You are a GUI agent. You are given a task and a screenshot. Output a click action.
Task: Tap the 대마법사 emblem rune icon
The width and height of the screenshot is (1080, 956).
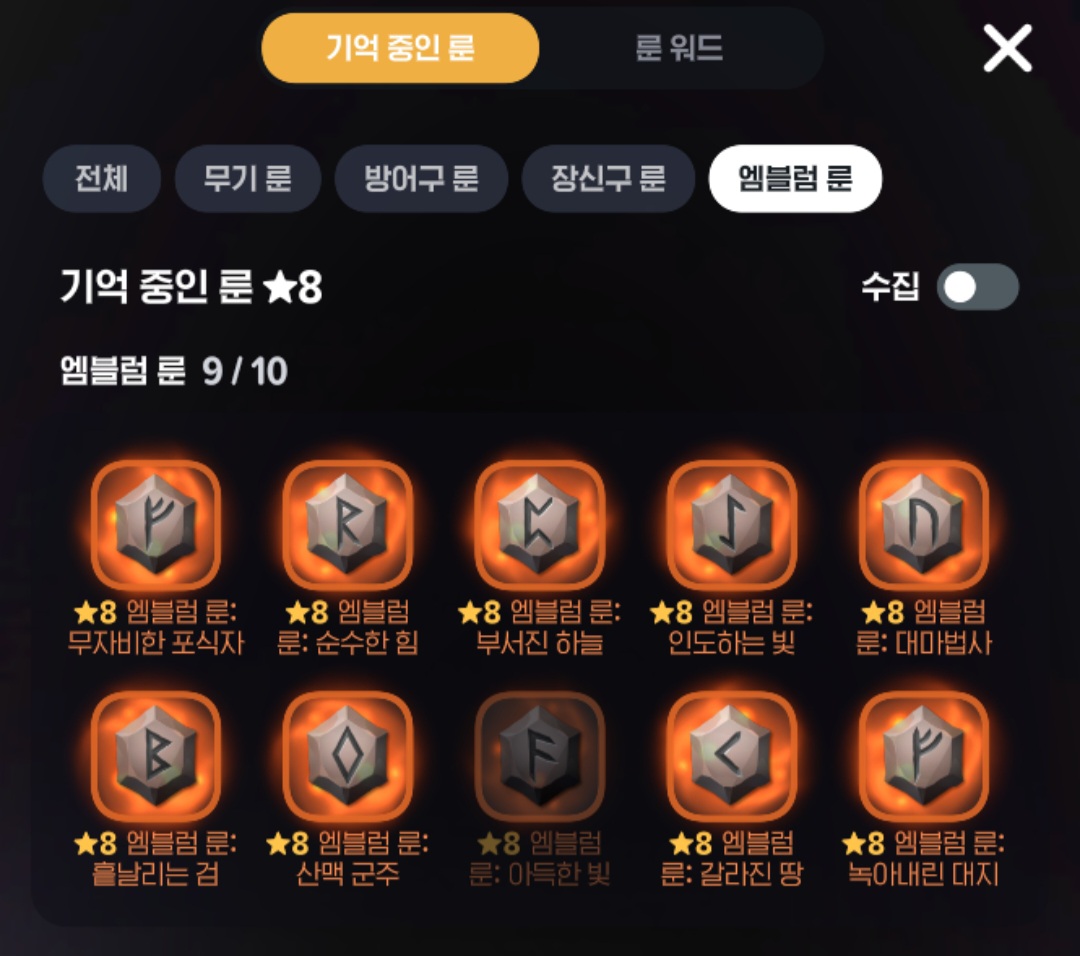click(924, 525)
